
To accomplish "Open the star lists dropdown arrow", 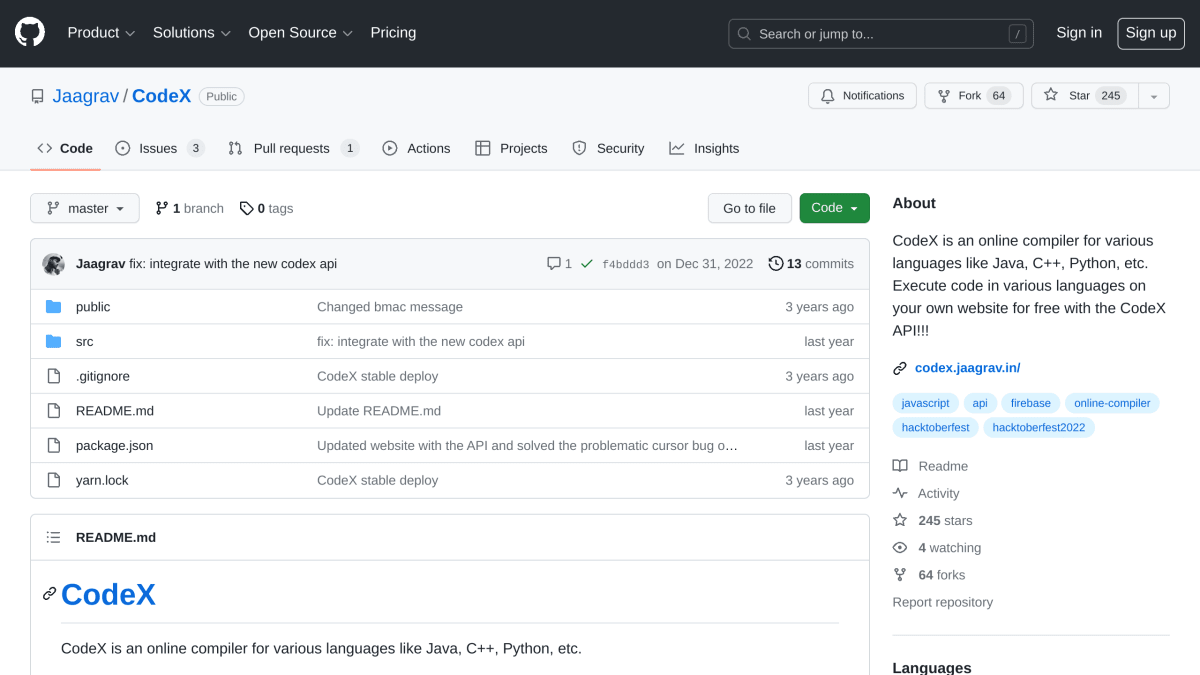I will (1153, 96).
